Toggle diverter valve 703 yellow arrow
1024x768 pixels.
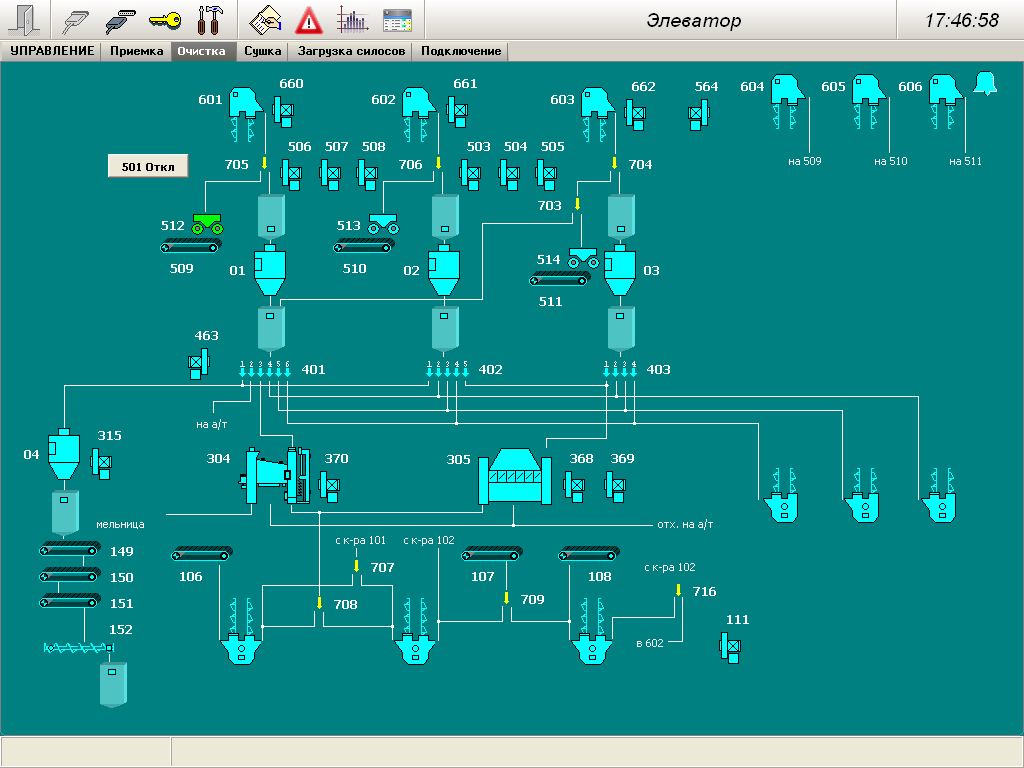click(577, 204)
